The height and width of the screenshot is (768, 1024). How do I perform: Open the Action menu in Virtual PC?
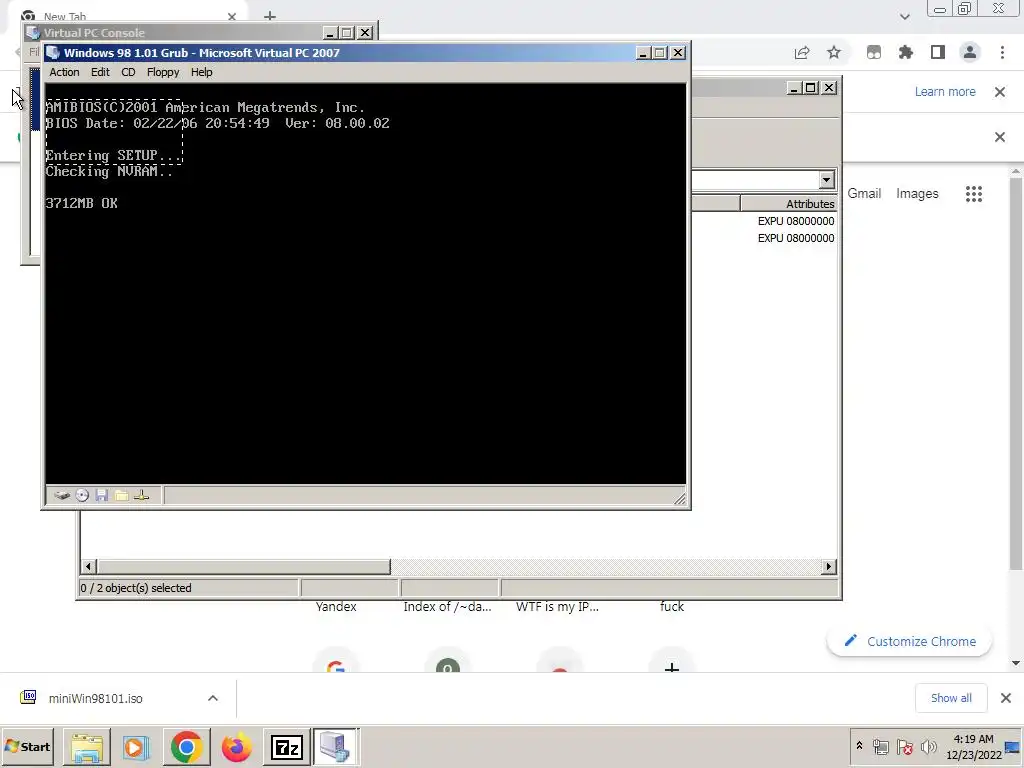[64, 72]
